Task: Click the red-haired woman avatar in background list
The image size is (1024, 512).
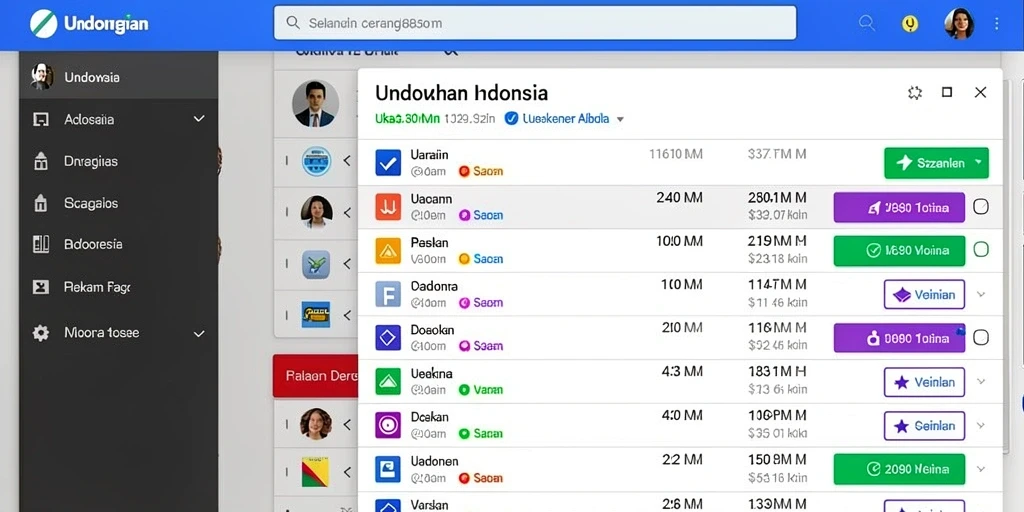Action: coord(316,424)
